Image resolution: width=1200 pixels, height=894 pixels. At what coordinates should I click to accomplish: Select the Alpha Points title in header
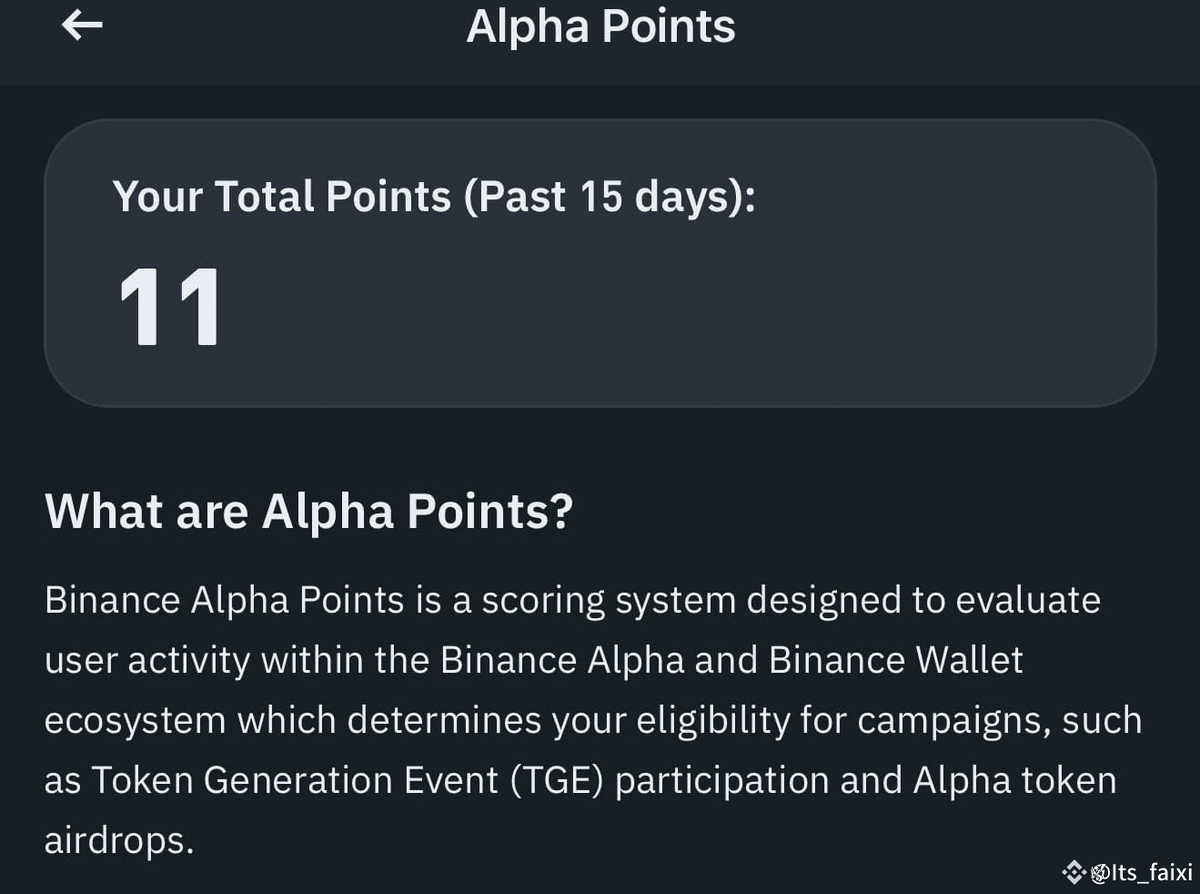[599, 26]
